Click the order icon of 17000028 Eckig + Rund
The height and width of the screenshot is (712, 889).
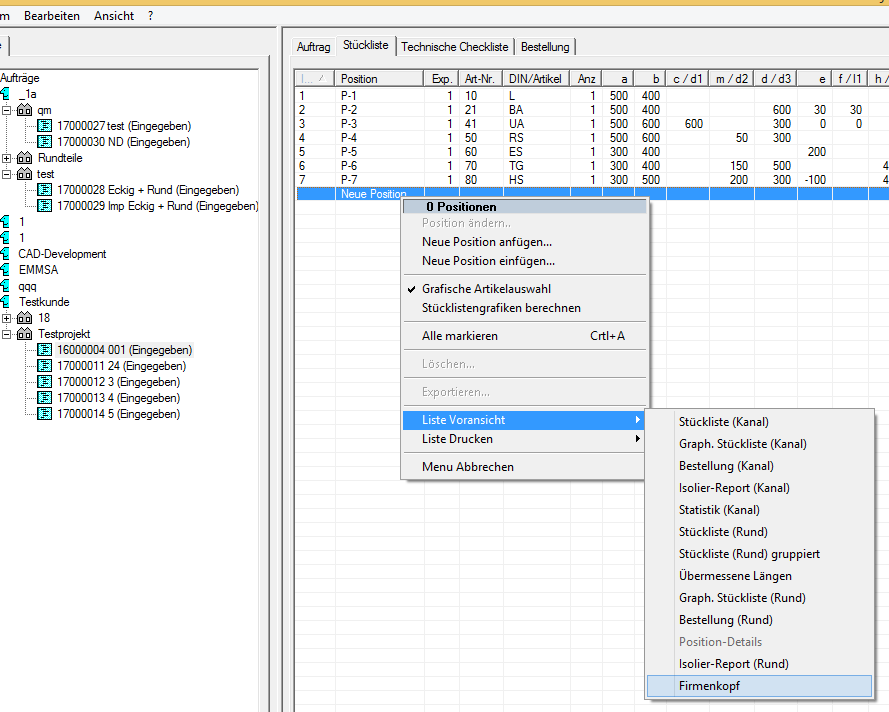(x=44, y=190)
